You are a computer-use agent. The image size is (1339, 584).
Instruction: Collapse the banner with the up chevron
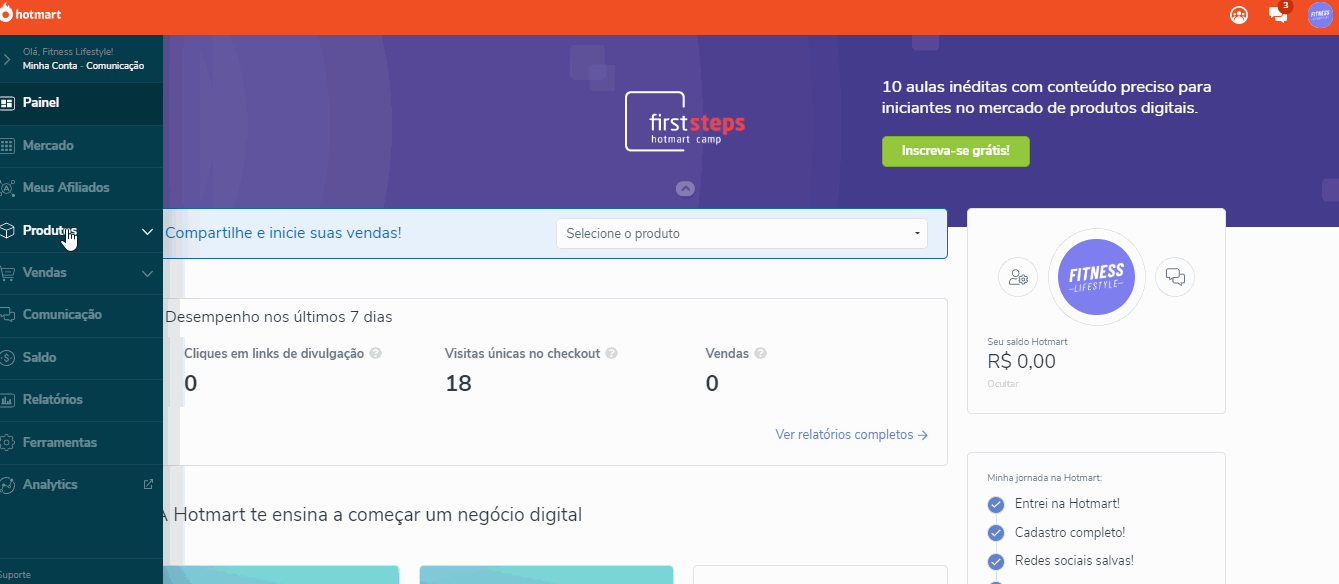[x=685, y=188]
